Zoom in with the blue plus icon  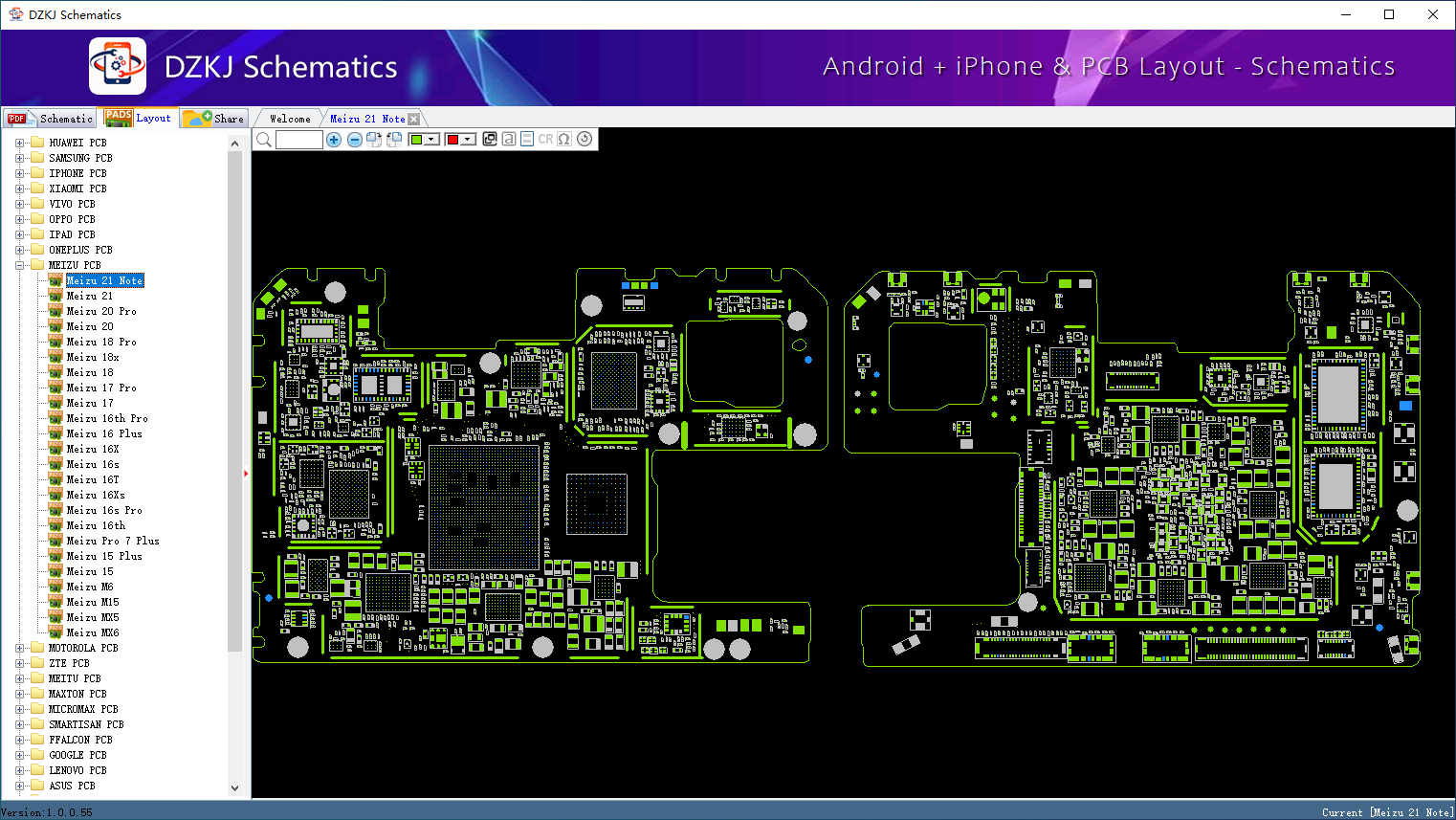[334, 140]
